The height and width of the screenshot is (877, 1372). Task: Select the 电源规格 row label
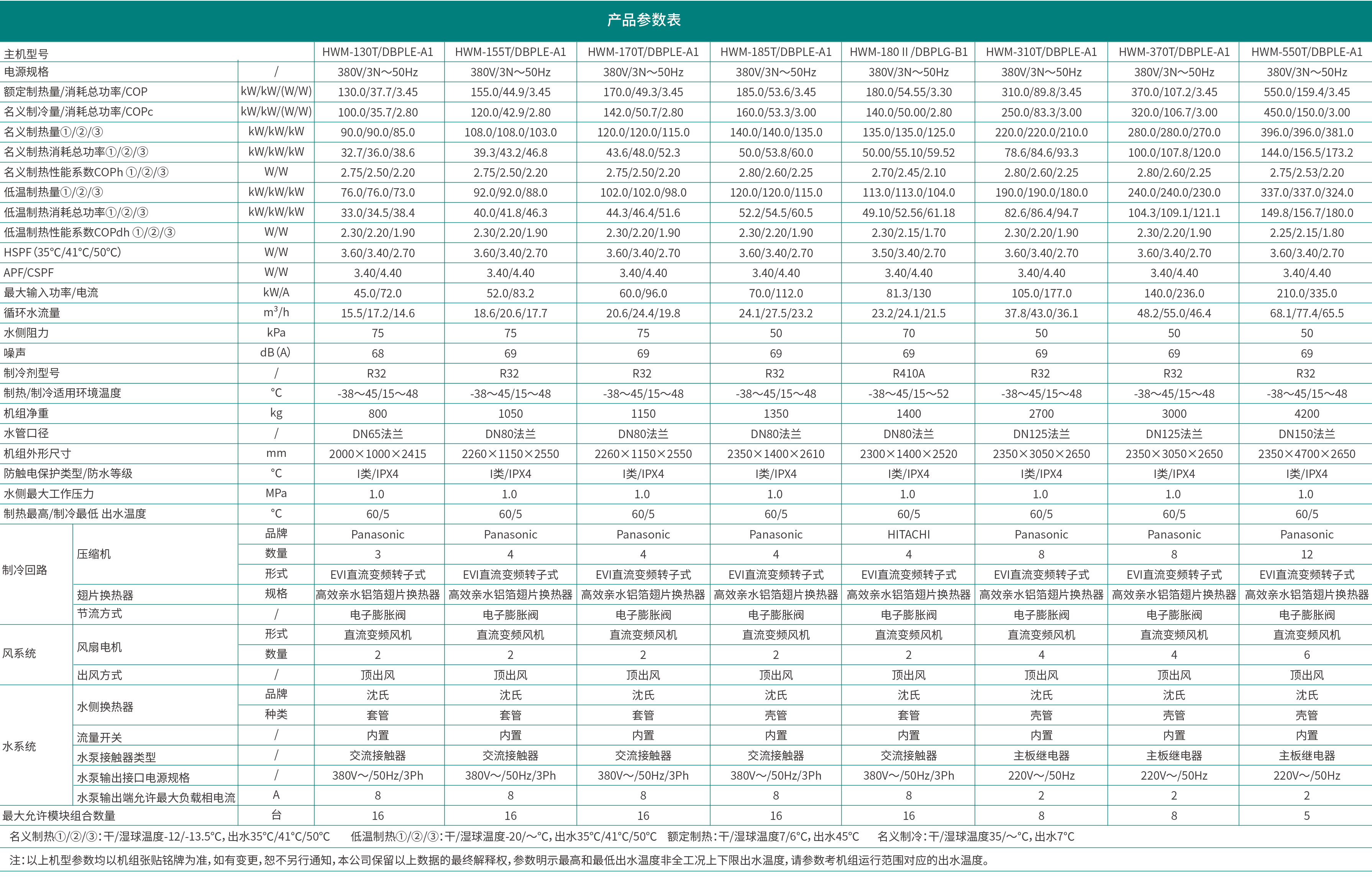(26, 72)
